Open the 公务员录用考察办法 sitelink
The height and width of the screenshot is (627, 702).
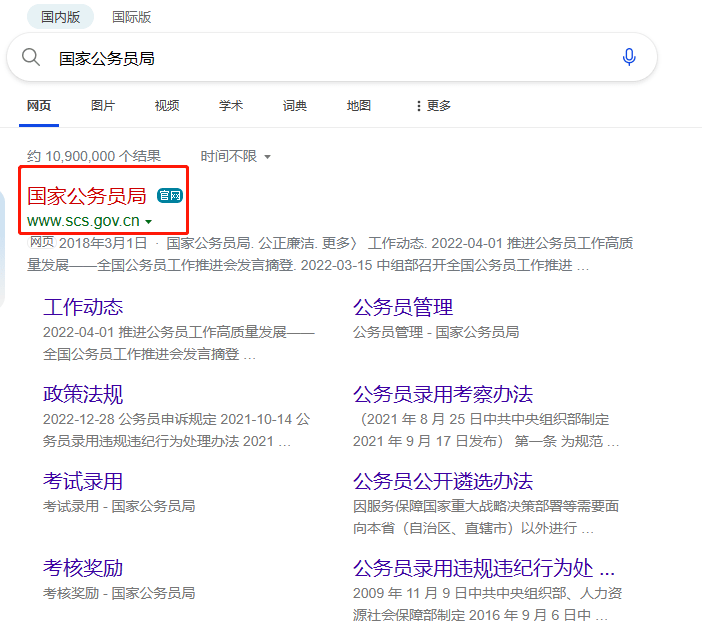tap(443, 394)
